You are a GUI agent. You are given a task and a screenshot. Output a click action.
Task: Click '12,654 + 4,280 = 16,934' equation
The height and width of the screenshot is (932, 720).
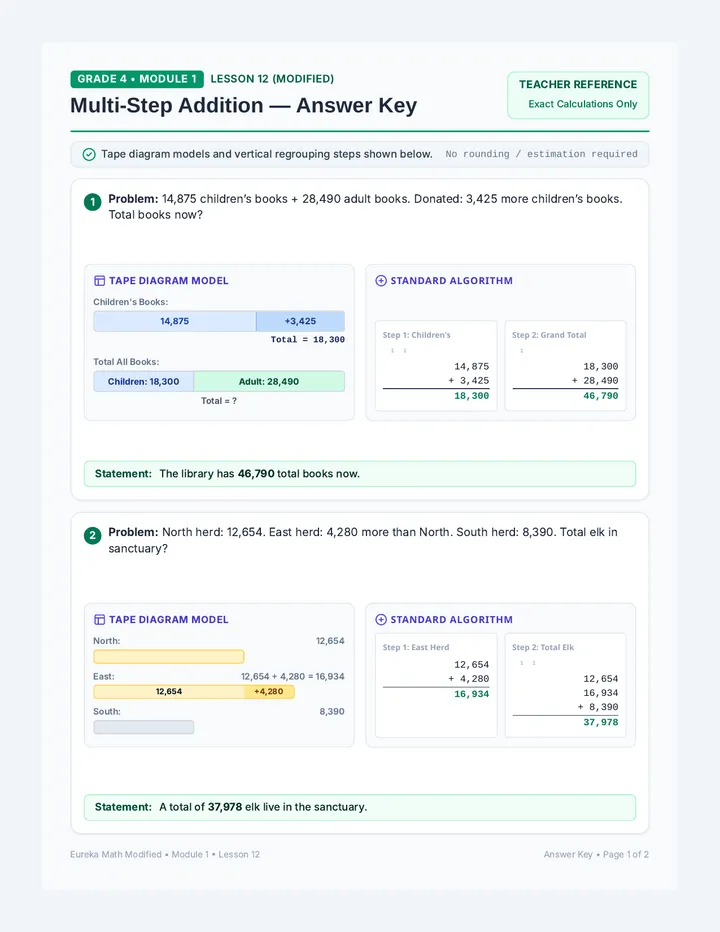(x=293, y=676)
